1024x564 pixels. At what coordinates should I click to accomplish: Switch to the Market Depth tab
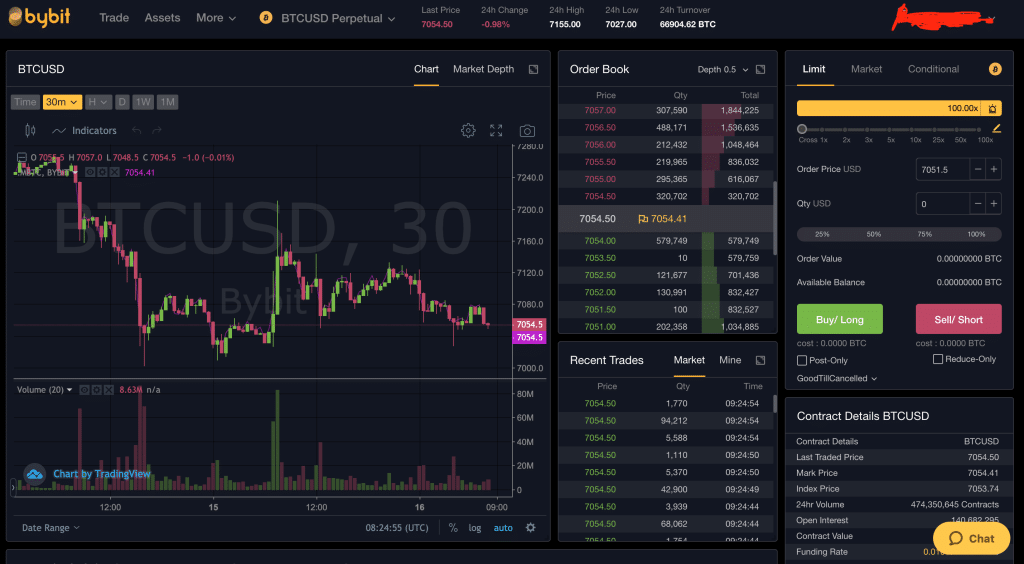coord(483,69)
